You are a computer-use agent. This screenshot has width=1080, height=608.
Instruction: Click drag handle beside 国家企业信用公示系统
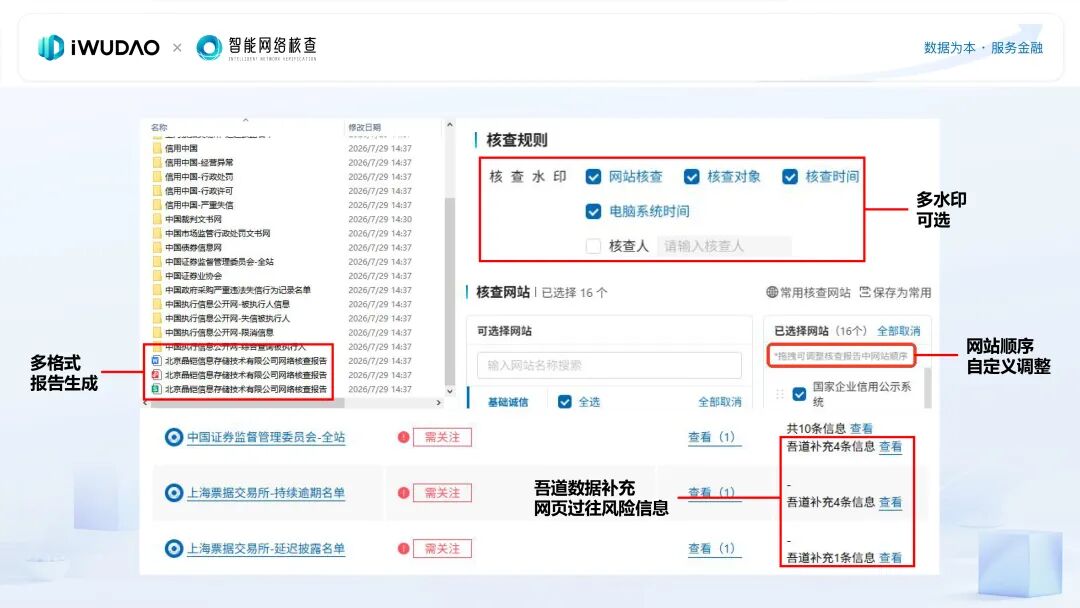point(780,394)
